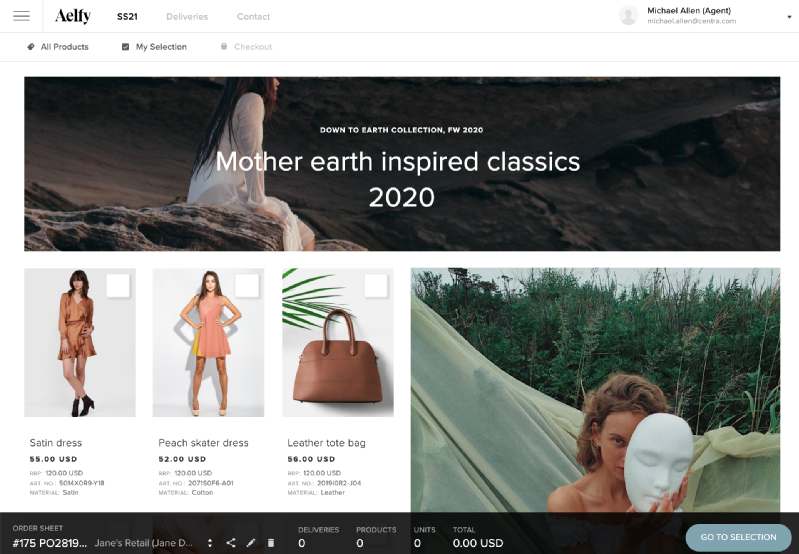Click the share order sheet icon
The image size is (799, 554).
point(231,543)
